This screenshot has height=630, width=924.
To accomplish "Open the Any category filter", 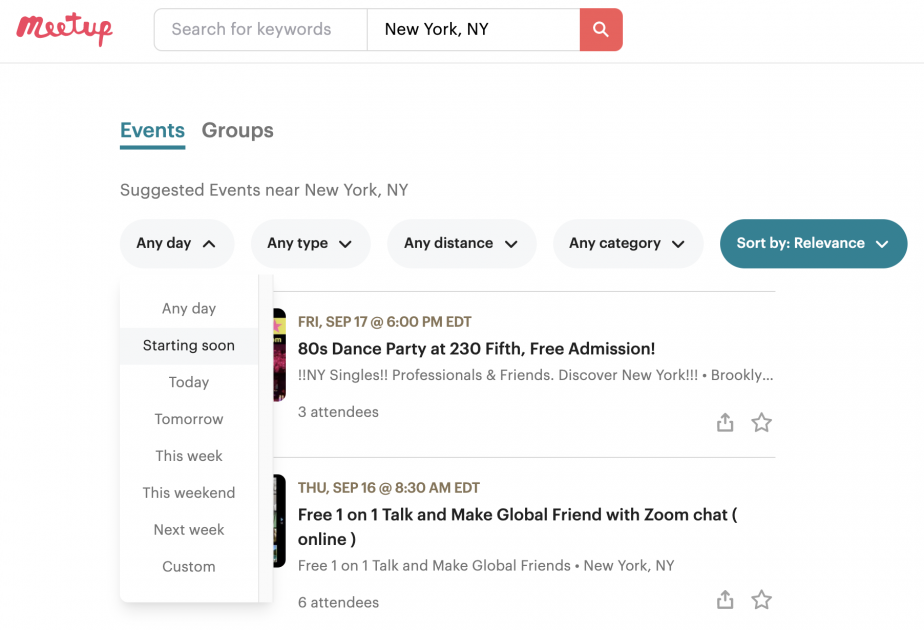I will pyautogui.click(x=628, y=243).
